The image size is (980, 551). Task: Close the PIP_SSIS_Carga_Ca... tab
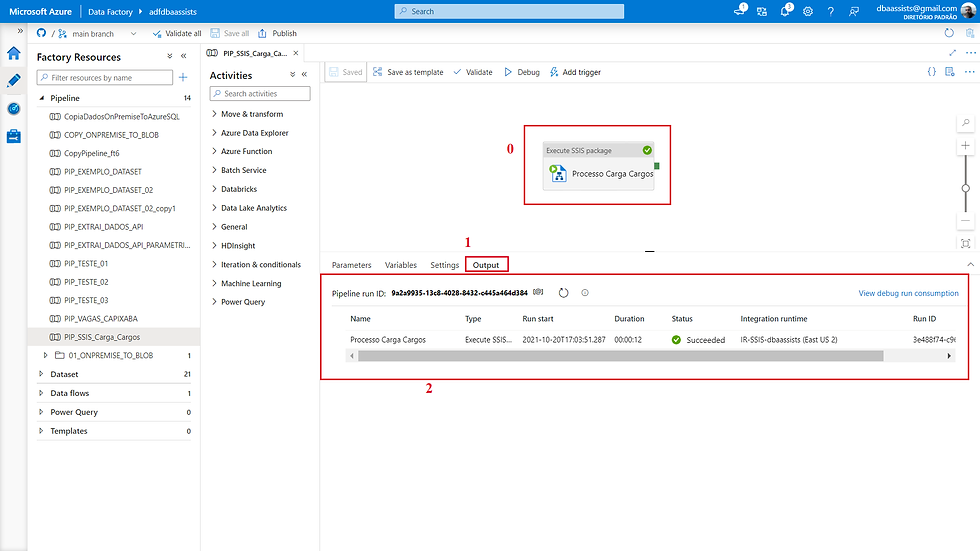pyautogui.click(x=296, y=53)
